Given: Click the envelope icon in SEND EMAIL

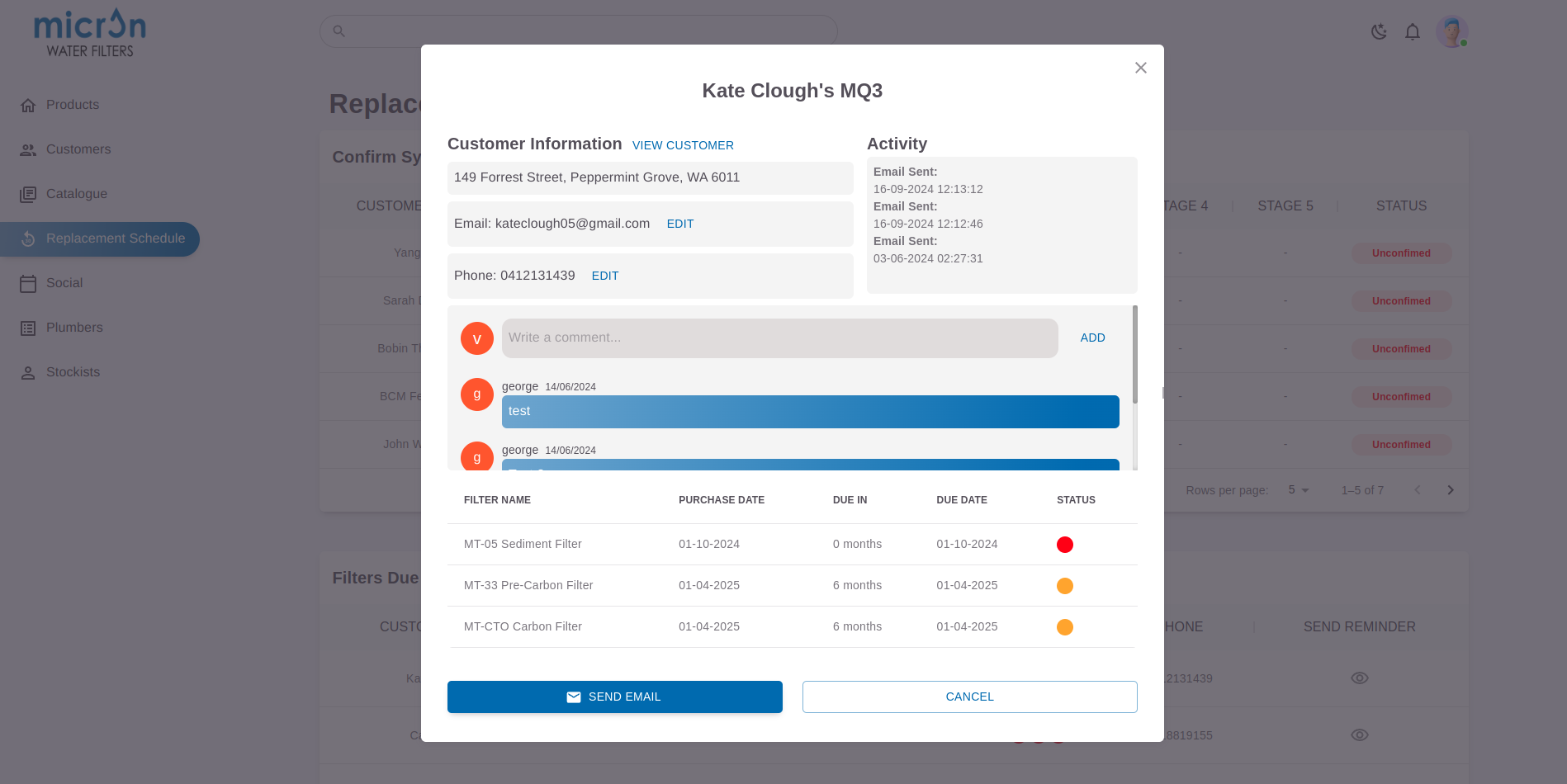Looking at the screenshot, I should (x=573, y=697).
